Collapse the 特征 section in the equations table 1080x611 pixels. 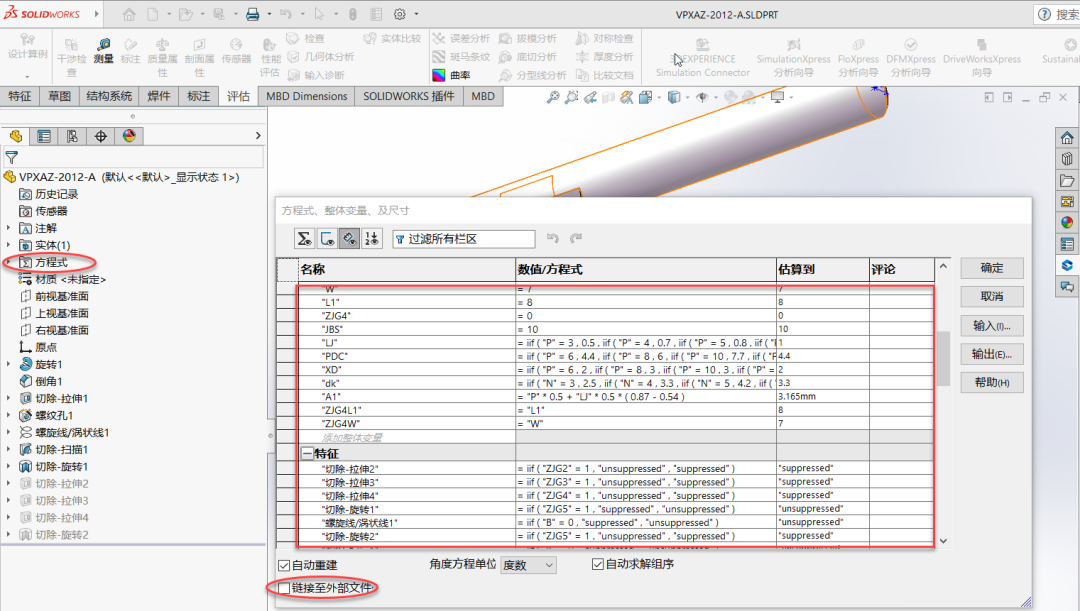307,453
